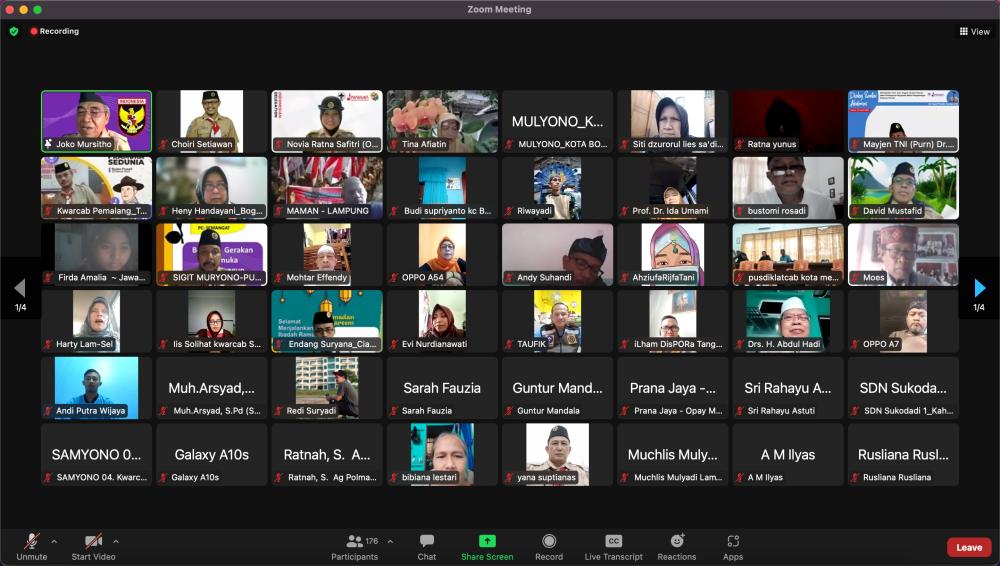Open the View layout menu
This screenshot has width=1000, height=566.
pos(974,31)
